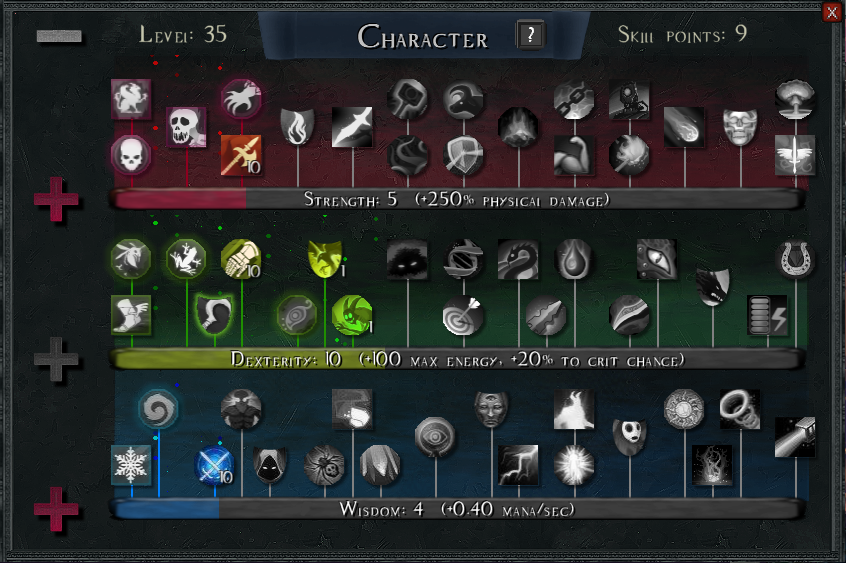Viewport: 846px width, 563px height.
Task: Select the green frog skill icon
Action: point(186,259)
